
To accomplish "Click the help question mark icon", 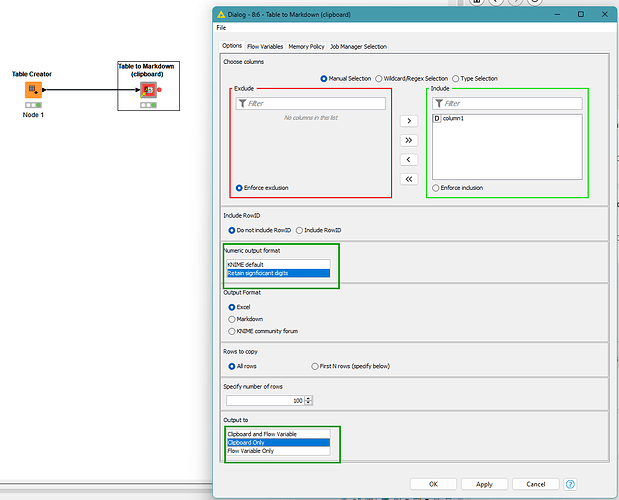I will (570, 483).
